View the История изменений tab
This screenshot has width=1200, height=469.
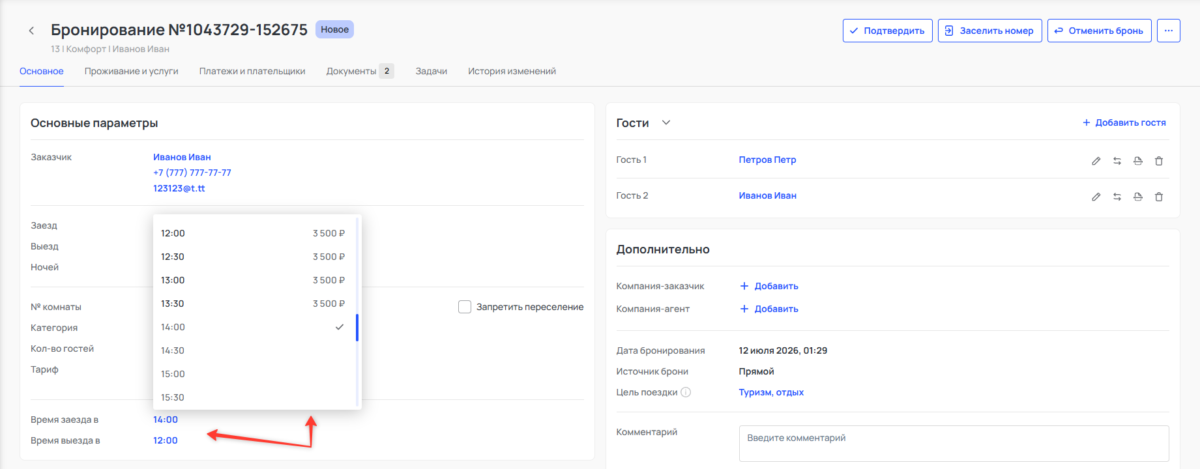tap(512, 71)
